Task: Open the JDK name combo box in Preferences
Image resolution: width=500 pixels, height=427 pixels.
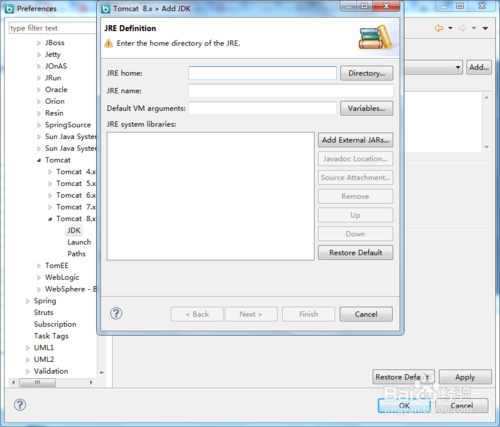Action: pyautogui.click(x=433, y=67)
